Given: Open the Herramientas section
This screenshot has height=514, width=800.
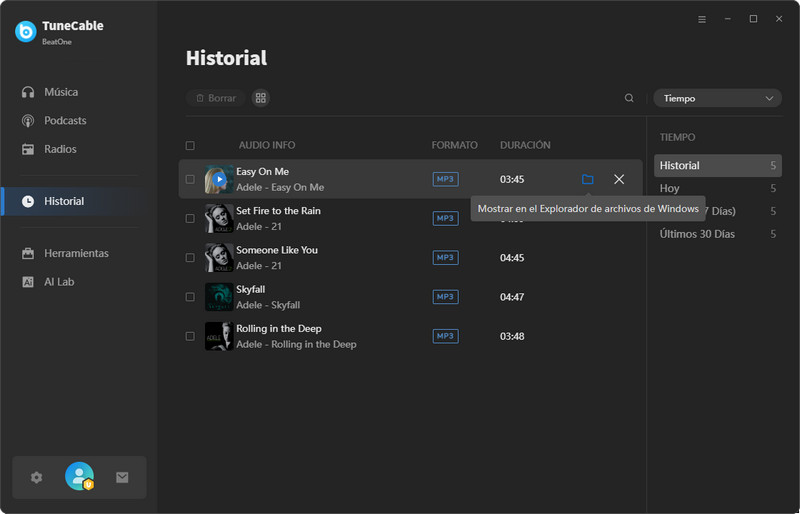Looking at the screenshot, I should click(x=76, y=254).
